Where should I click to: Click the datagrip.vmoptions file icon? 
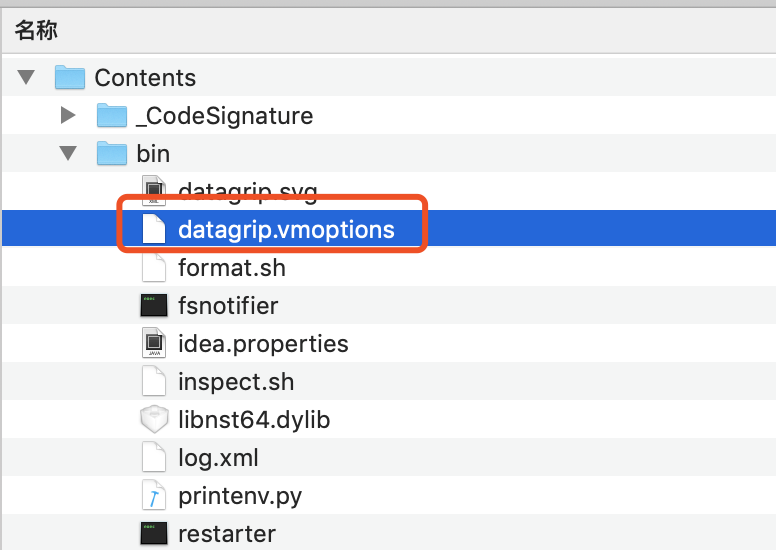pos(153,229)
